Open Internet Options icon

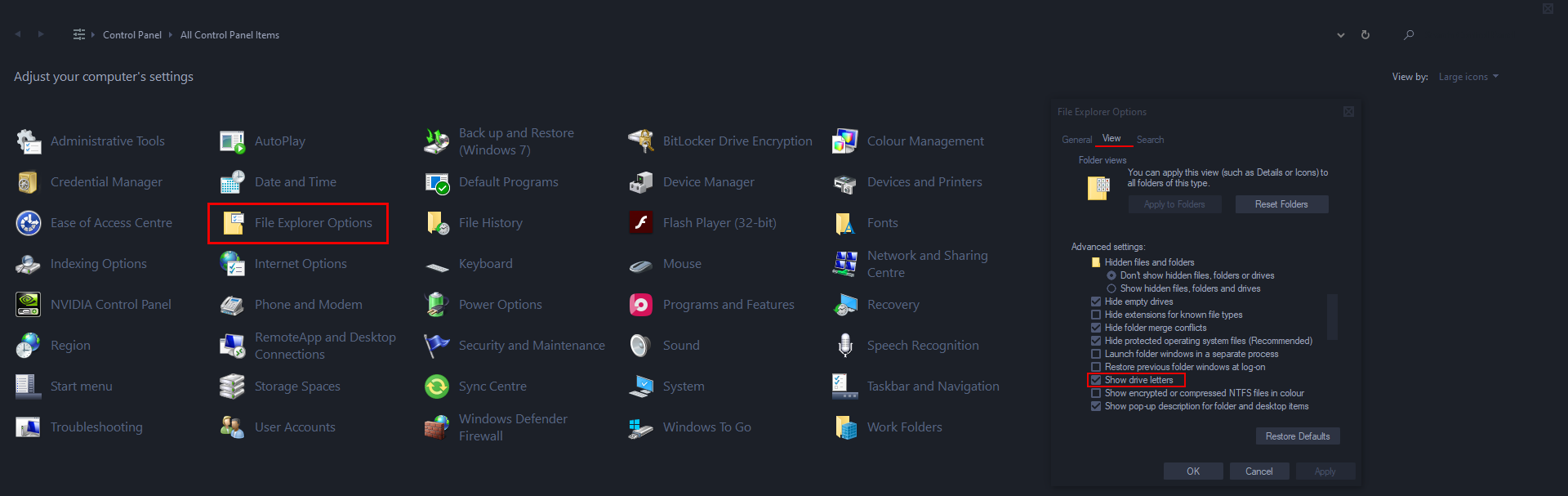tap(233, 264)
